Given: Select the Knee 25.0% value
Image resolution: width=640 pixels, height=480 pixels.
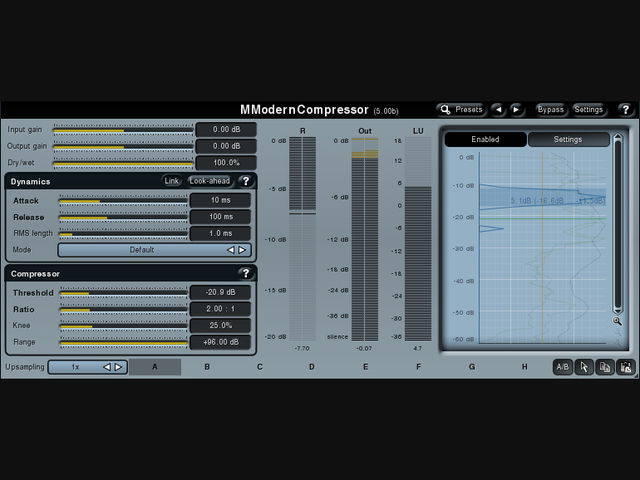Looking at the screenshot, I should (220, 325).
